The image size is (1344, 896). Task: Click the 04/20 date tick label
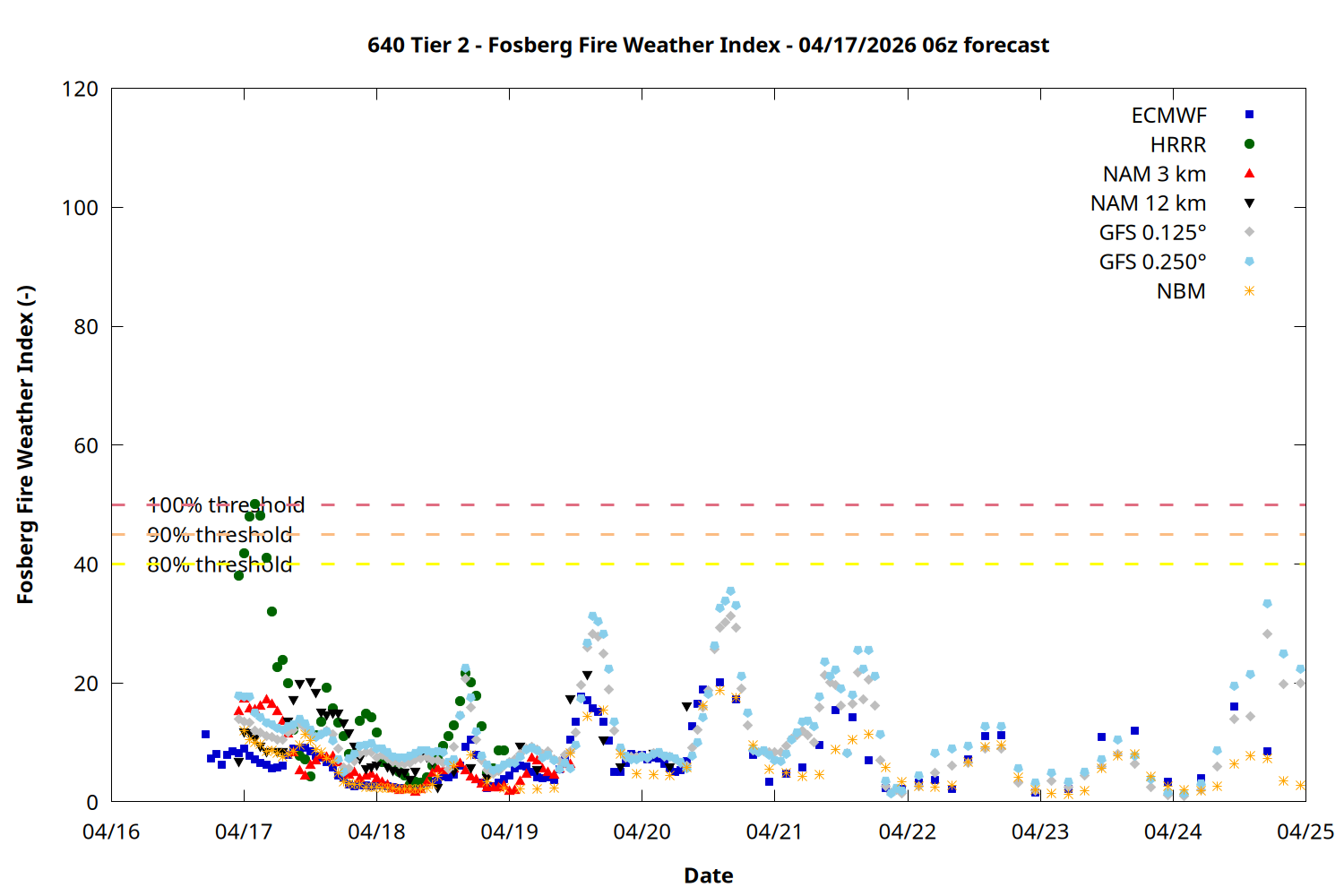pos(642,831)
